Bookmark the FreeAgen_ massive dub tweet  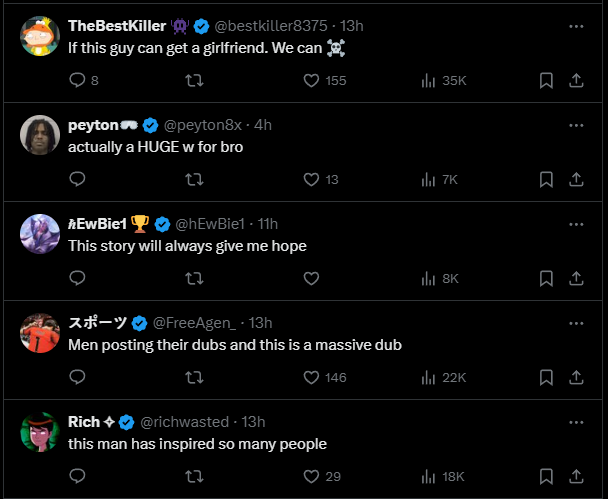tap(546, 377)
